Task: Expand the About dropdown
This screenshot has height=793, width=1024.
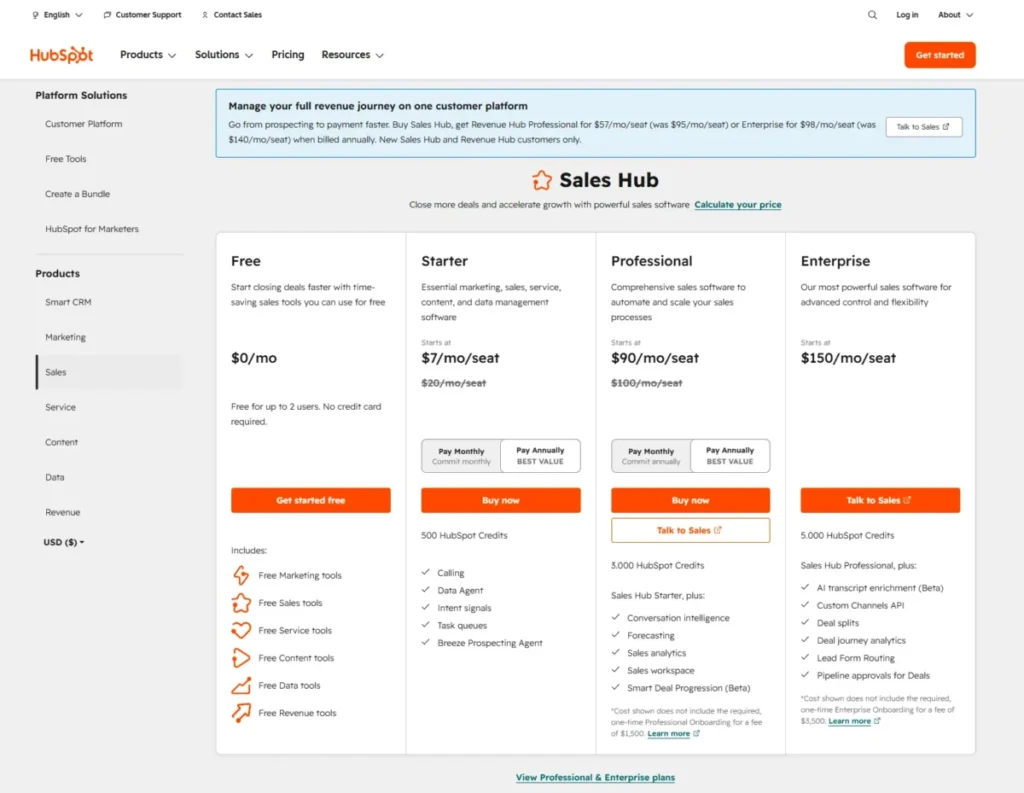Action: [955, 14]
